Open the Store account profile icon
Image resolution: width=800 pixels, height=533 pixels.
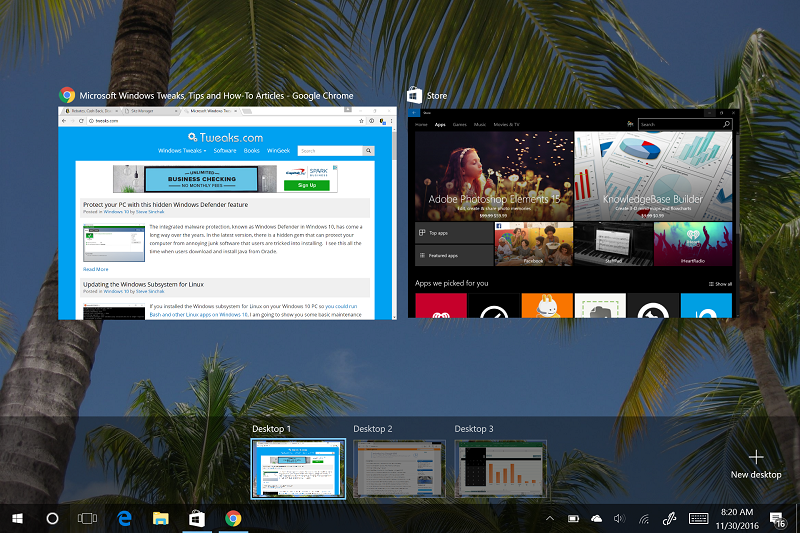pyautogui.click(x=630, y=124)
